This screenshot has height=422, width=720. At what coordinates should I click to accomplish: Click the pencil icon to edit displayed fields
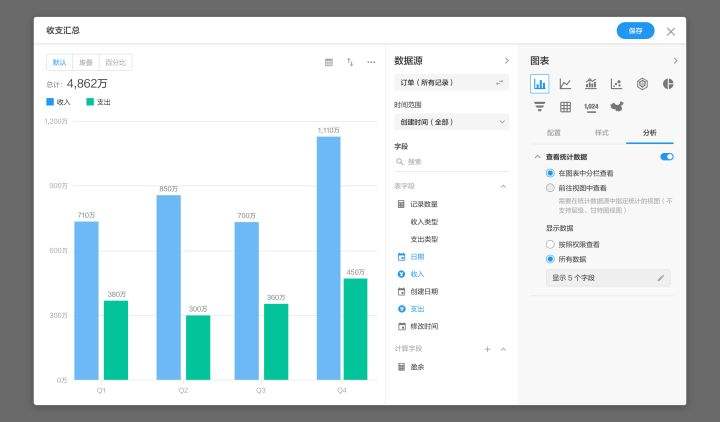click(x=660, y=278)
